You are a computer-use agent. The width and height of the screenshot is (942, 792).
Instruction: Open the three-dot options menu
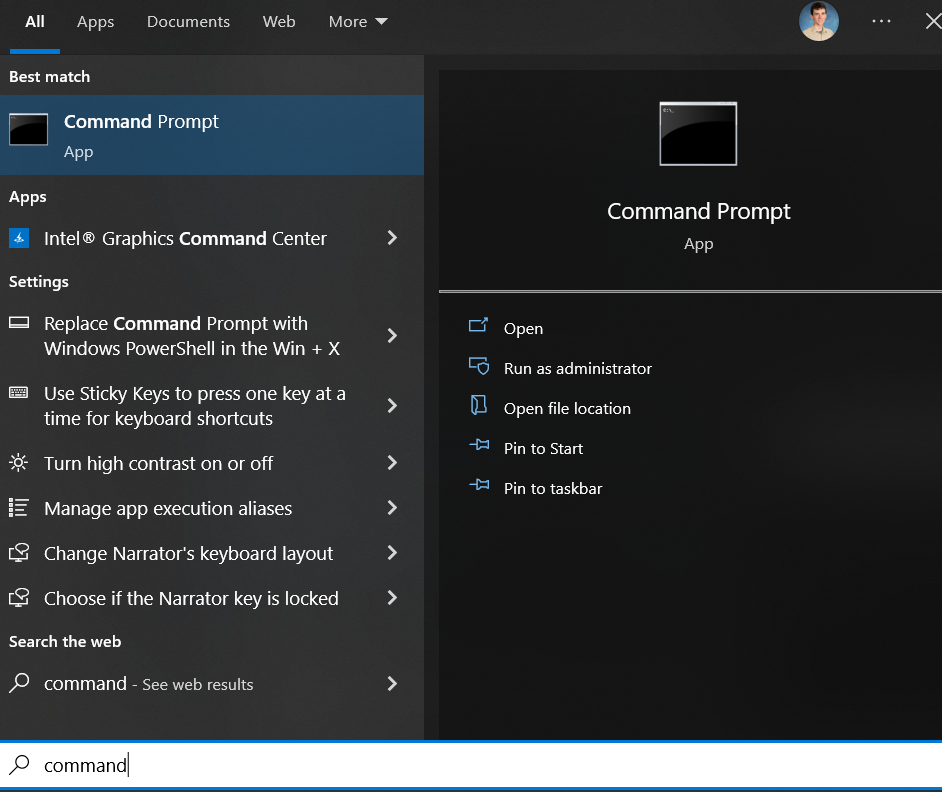point(881,21)
